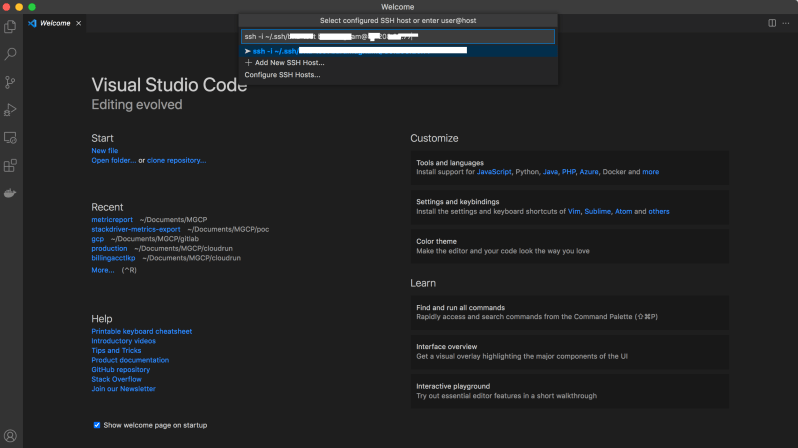Open the Interface overview card

[569, 352]
